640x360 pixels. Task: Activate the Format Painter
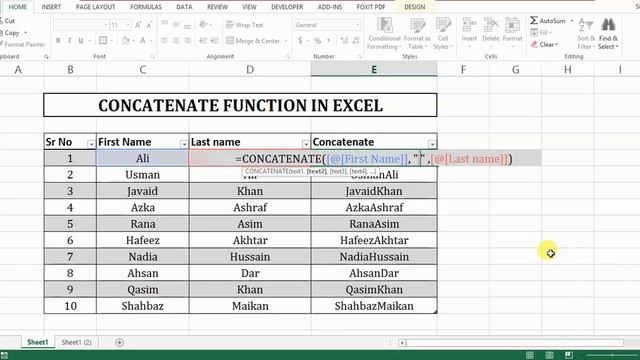point(22,44)
